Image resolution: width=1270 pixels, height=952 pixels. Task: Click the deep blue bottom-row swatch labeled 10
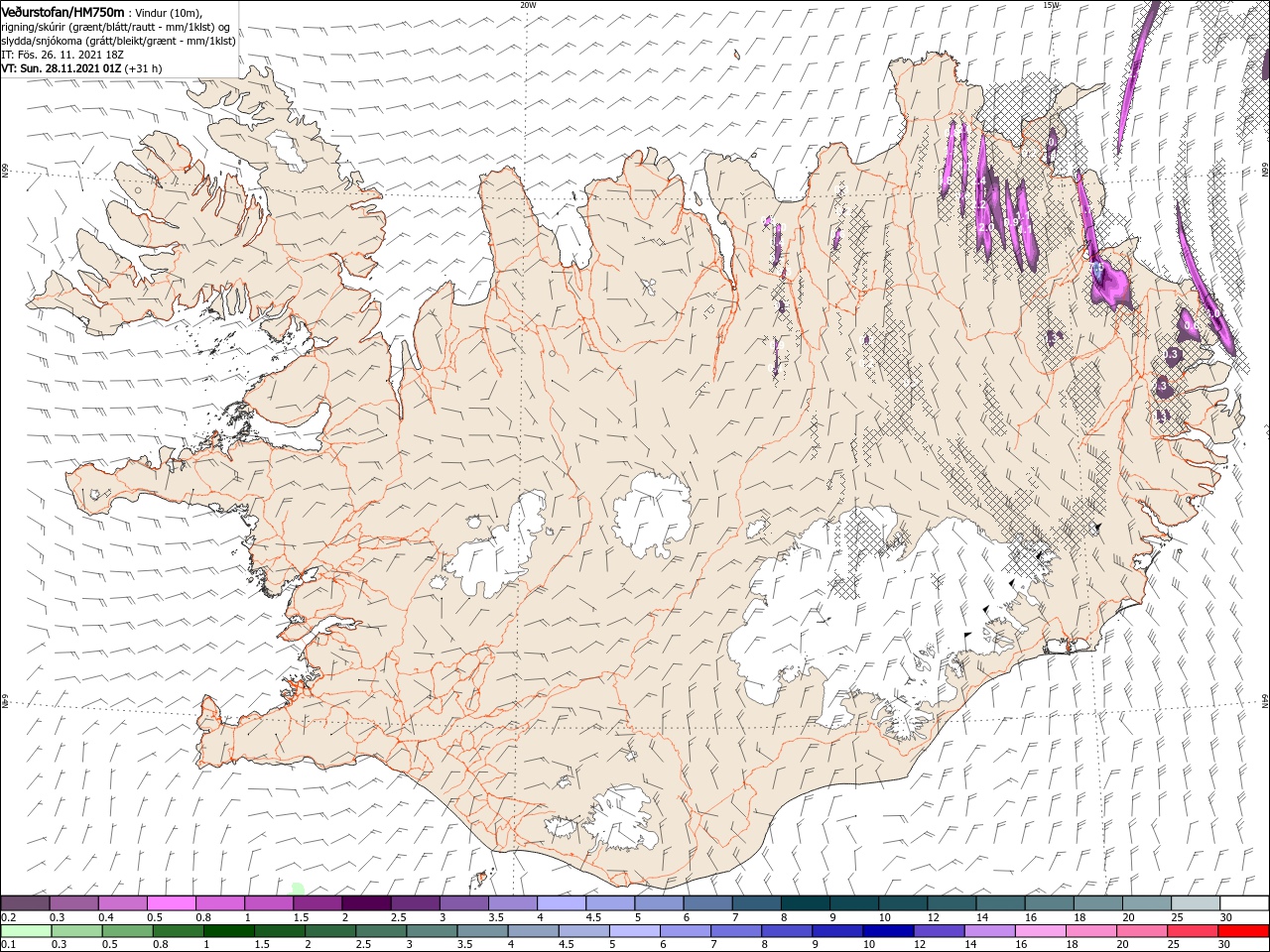coord(888,931)
